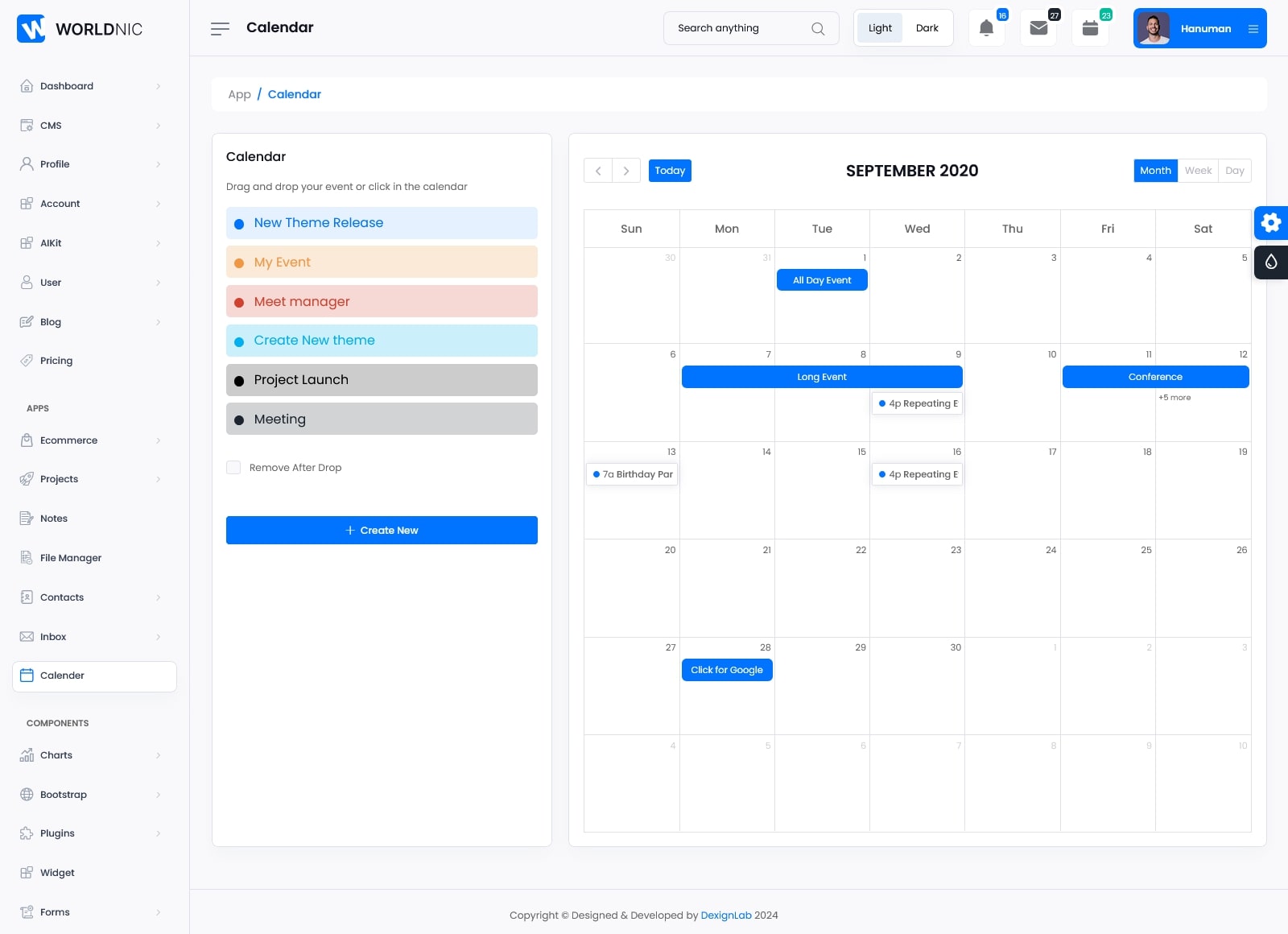
Task: Switch to Dark theme mode
Action: tap(927, 28)
